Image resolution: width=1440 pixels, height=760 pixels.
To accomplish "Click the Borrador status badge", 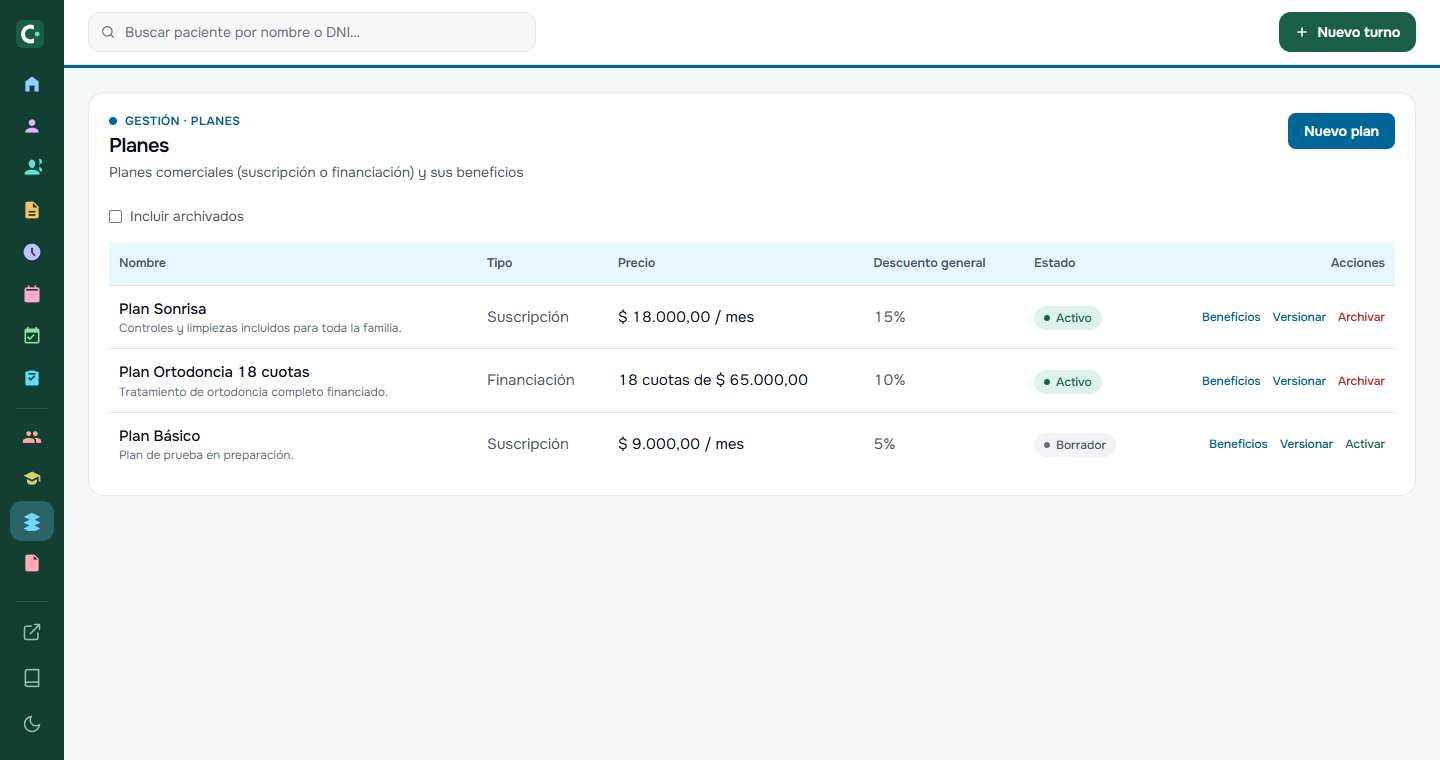I will tap(1075, 445).
